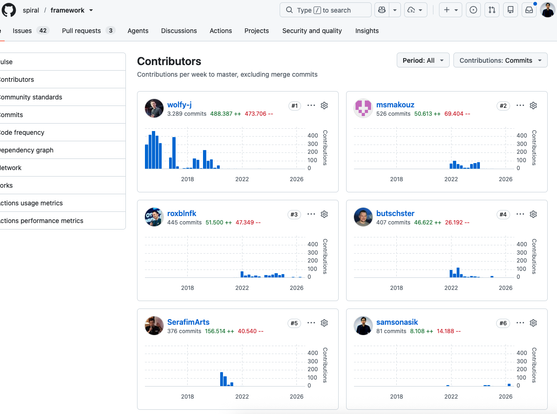
Task: Open the Actions tab
Action: 221,31
